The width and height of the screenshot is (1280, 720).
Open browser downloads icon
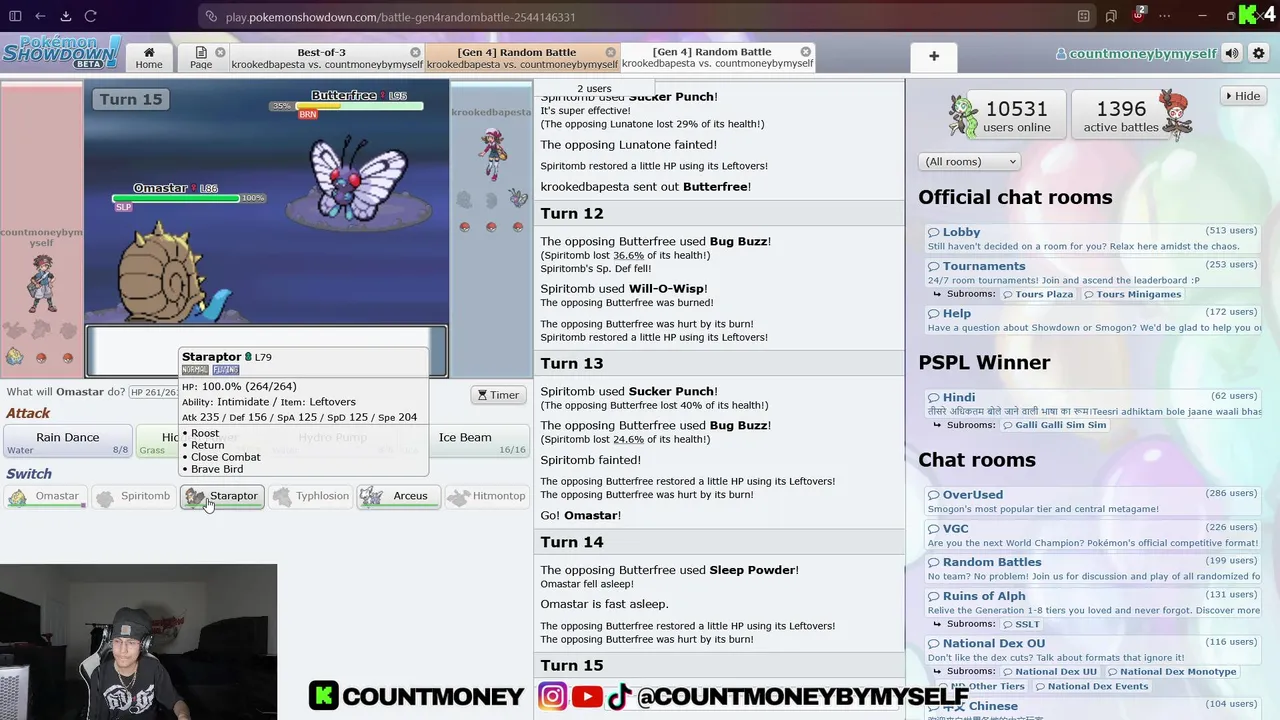[x=65, y=16]
